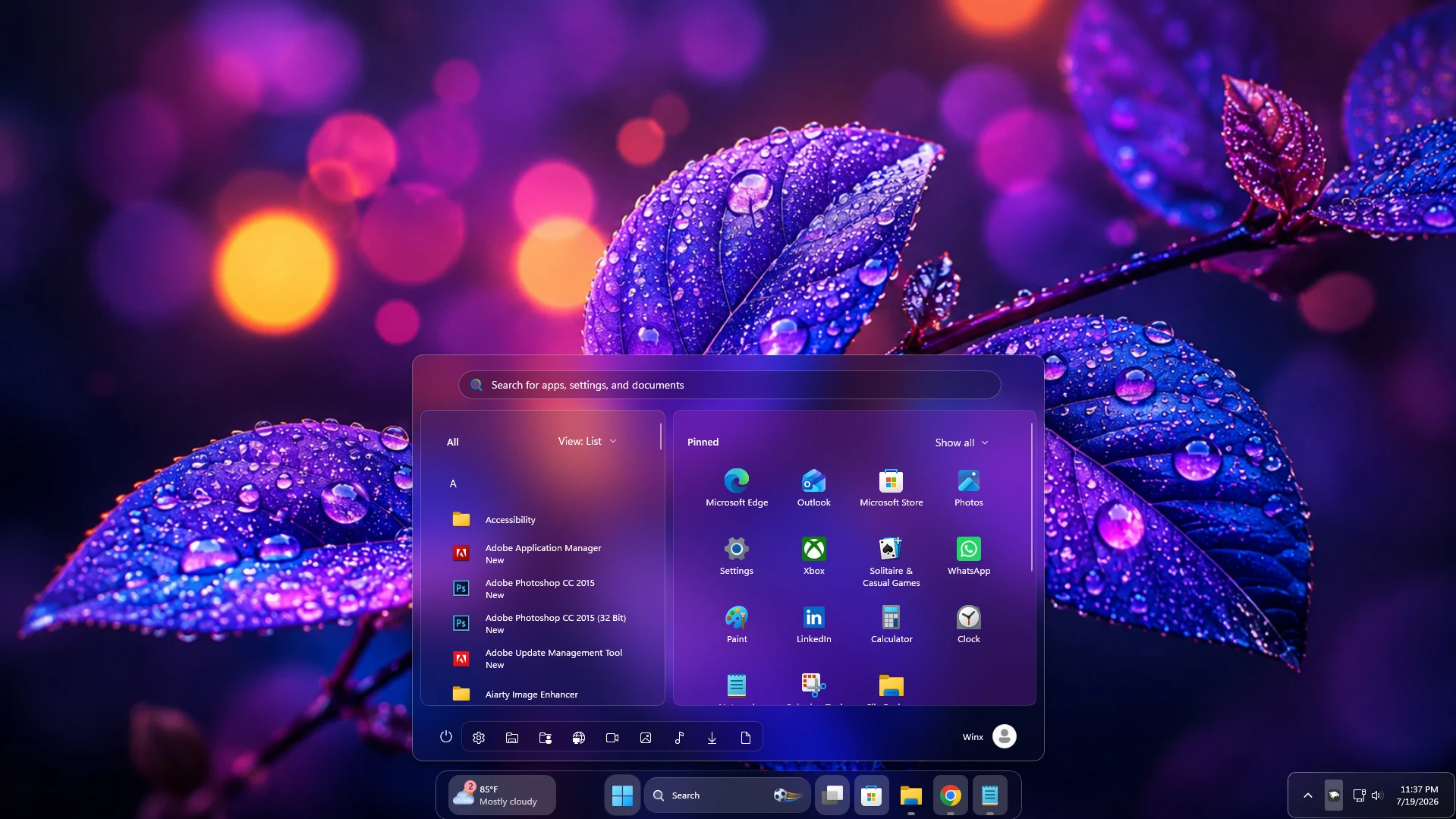This screenshot has height=819, width=1456.
Task: Open Videos folder shortcut in Start bottom bar
Action: click(x=612, y=737)
